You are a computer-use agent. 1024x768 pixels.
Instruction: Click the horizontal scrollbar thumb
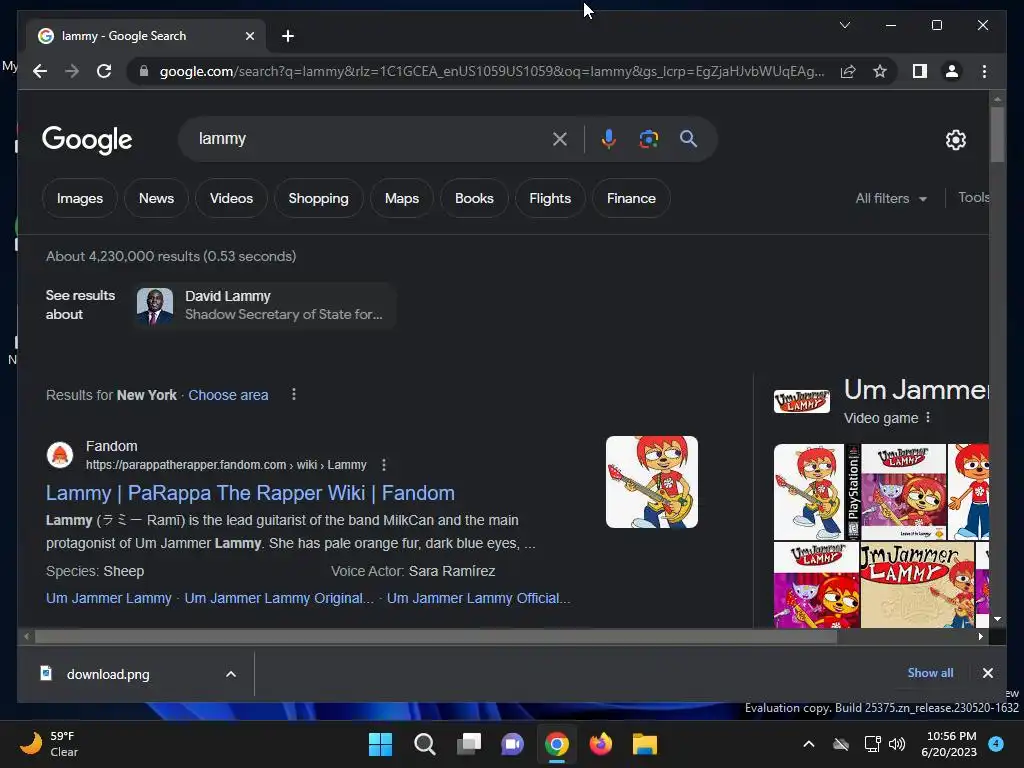coord(436,636)
